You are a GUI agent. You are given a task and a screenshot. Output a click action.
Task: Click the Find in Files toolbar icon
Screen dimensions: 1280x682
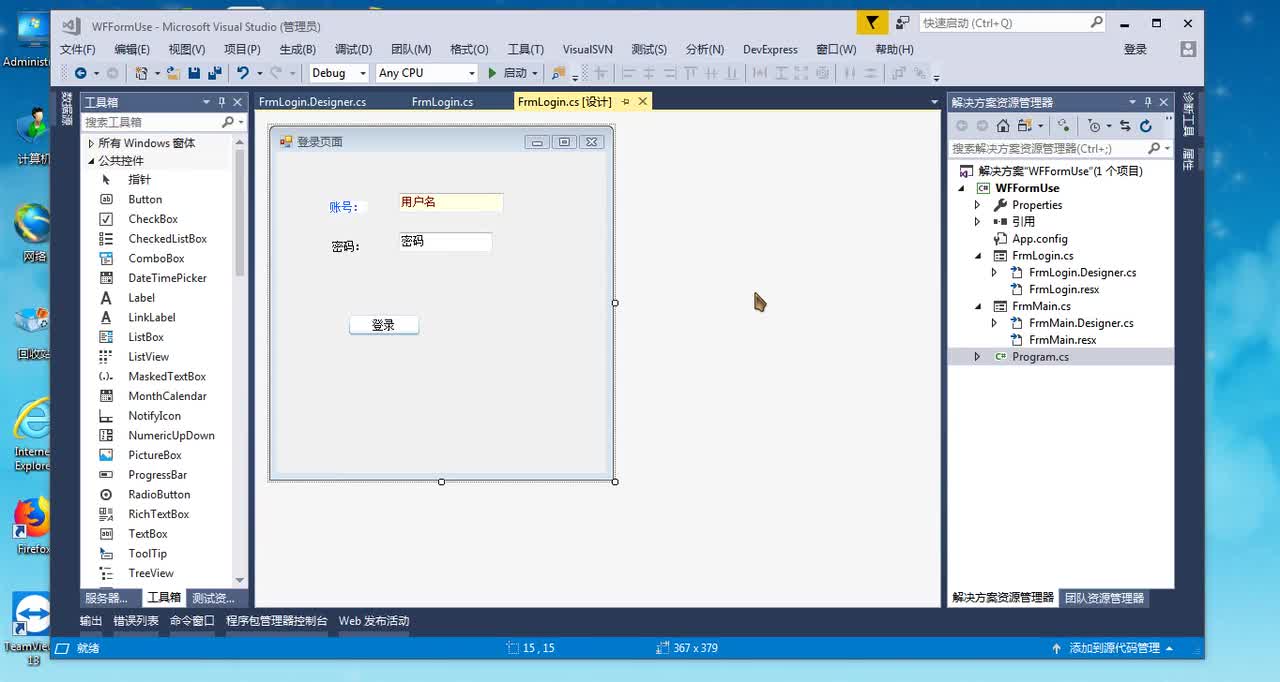click(558, 73)
